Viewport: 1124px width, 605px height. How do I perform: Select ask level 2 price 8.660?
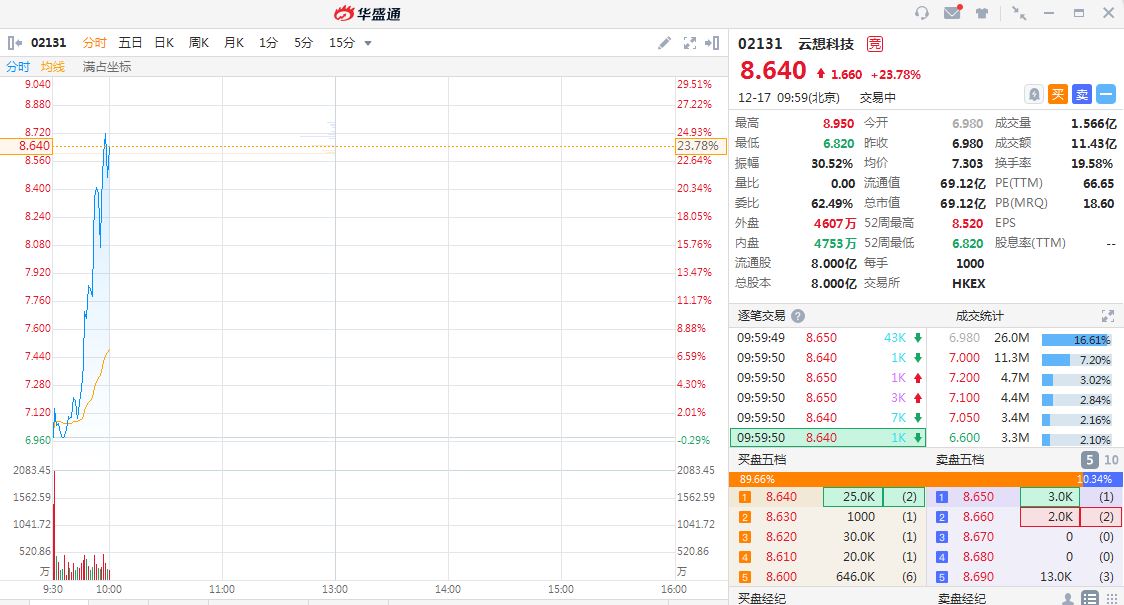pyautogui.click(x=978, y=517)
